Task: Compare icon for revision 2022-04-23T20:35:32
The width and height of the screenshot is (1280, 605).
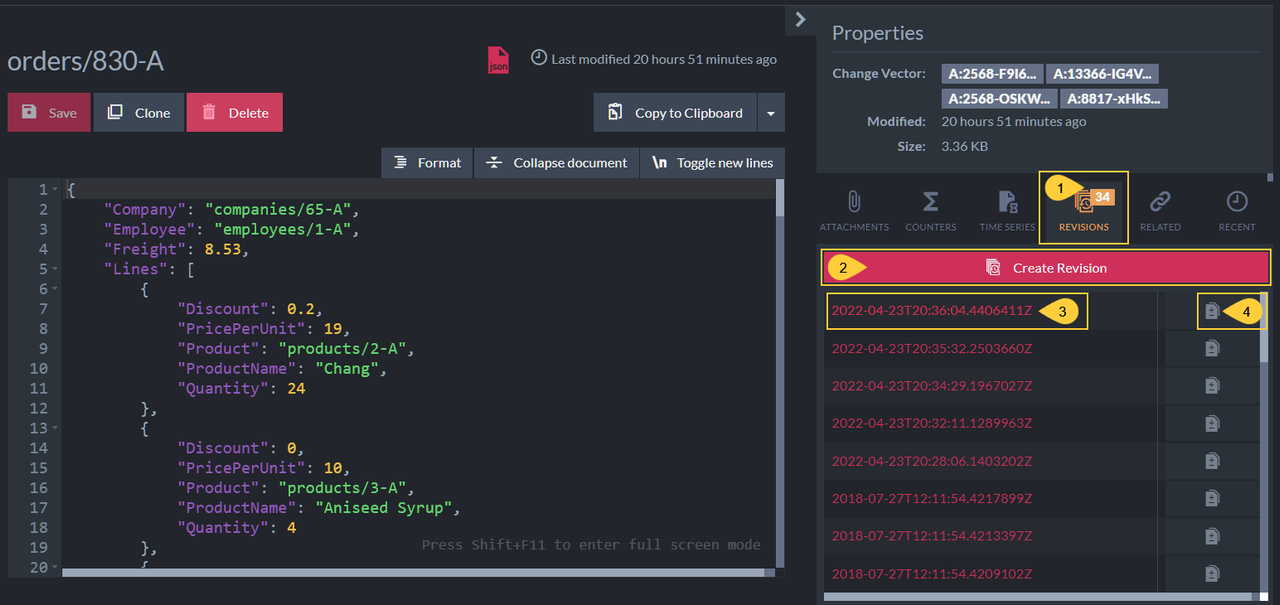Action: point(1212,348)
